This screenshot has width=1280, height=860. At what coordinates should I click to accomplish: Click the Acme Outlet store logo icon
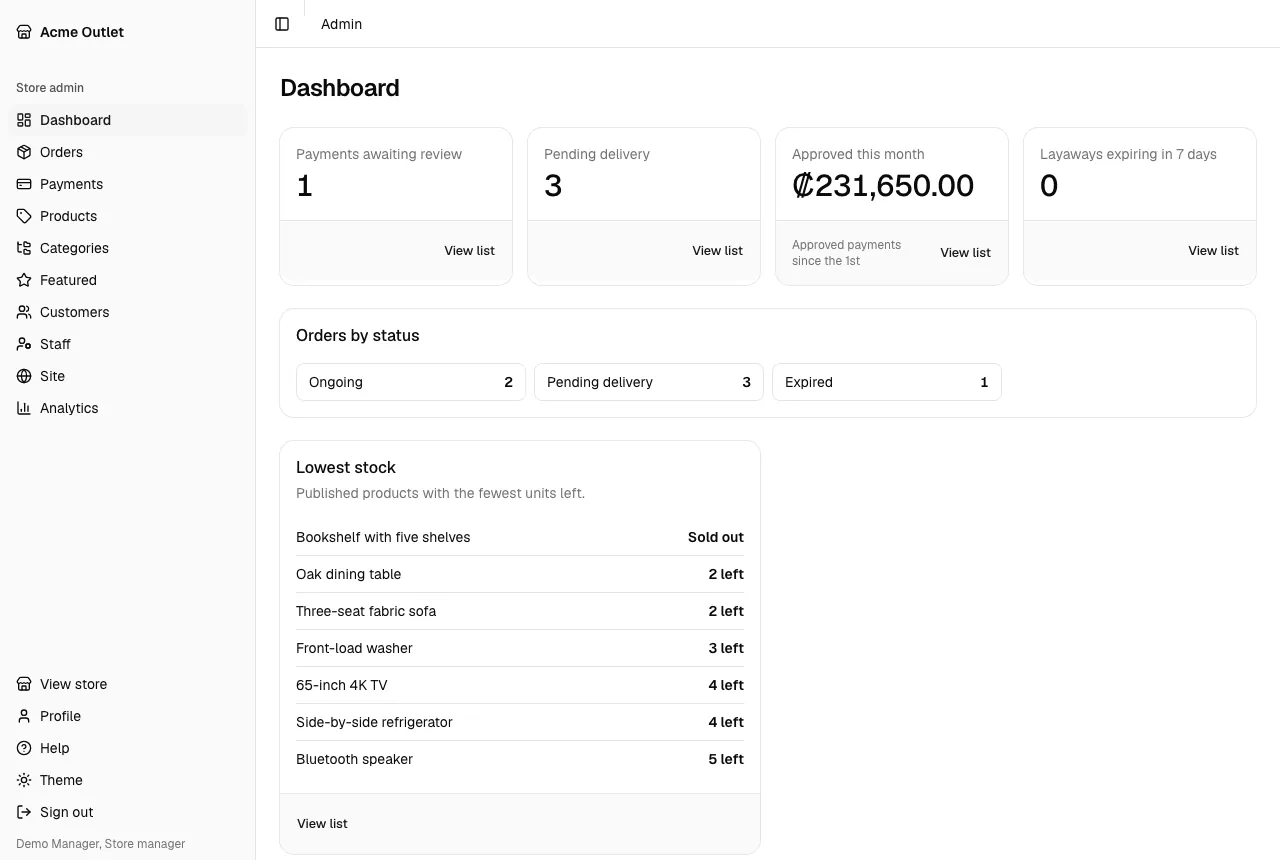(x=24, y=32)
